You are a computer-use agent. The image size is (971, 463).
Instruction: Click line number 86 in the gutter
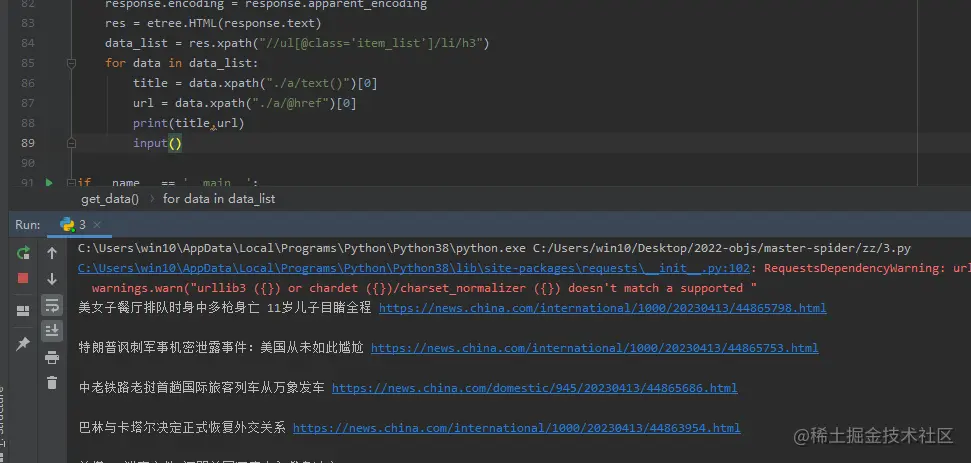click(x=27, y=83)
